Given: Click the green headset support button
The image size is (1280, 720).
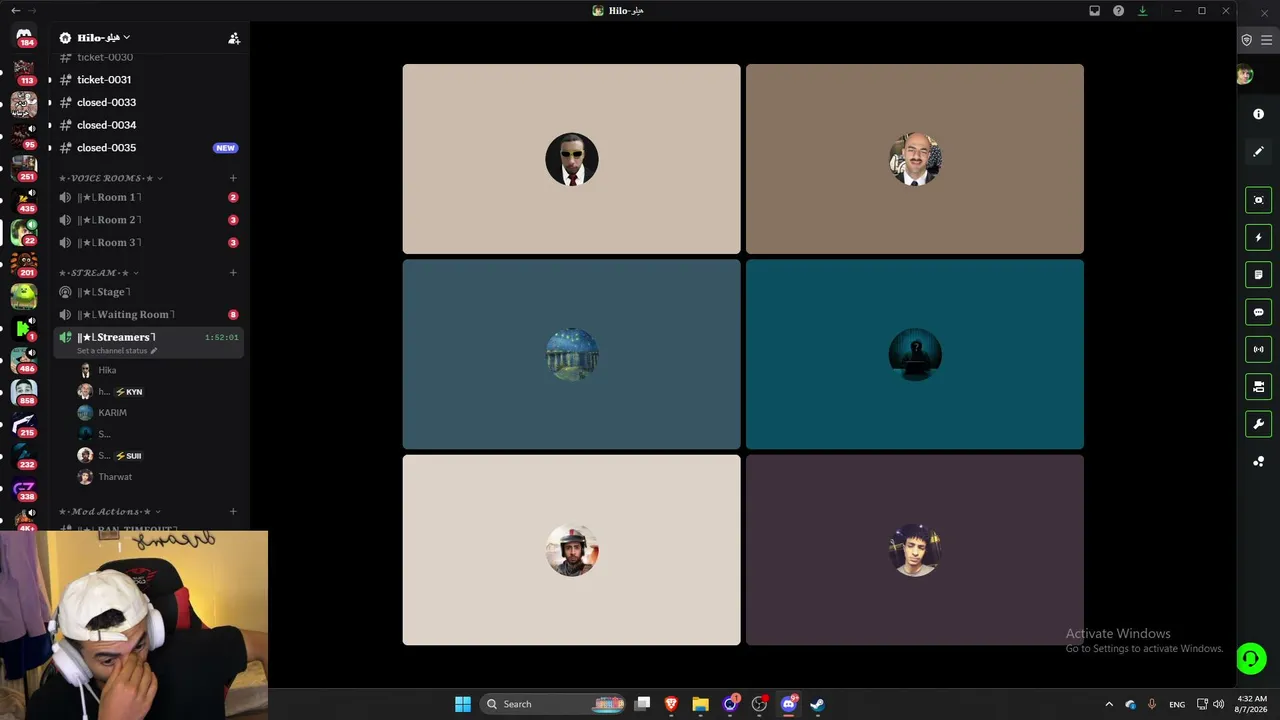Looking at the screenshot, I should click(x=1251, y=658).
